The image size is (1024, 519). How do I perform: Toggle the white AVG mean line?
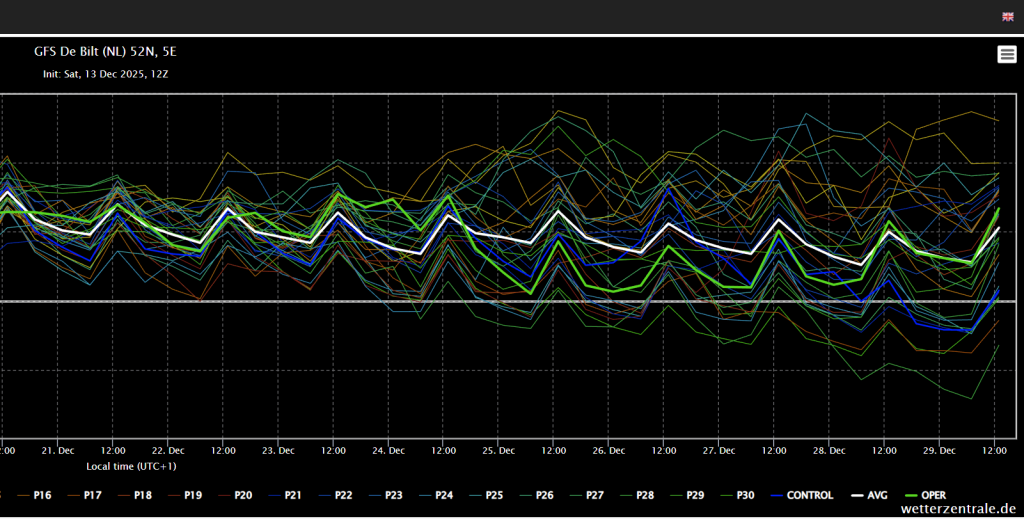coord(876,495)
